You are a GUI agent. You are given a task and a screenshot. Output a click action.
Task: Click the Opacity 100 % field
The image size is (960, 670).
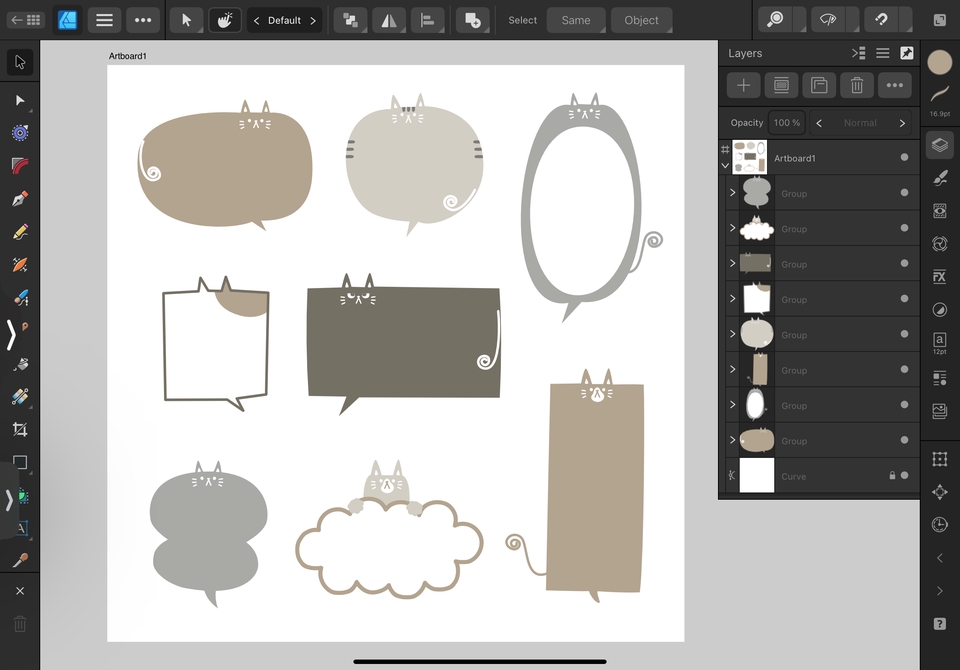[x=786, y=122]
